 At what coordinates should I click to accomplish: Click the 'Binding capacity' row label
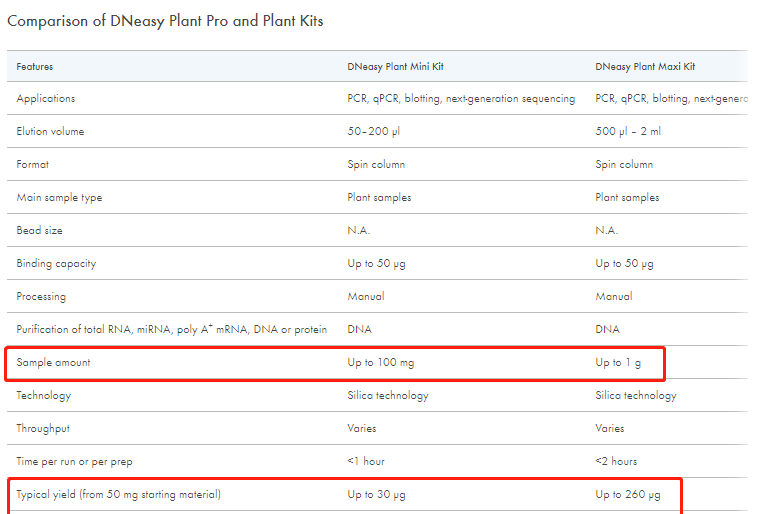pos(56,264)
